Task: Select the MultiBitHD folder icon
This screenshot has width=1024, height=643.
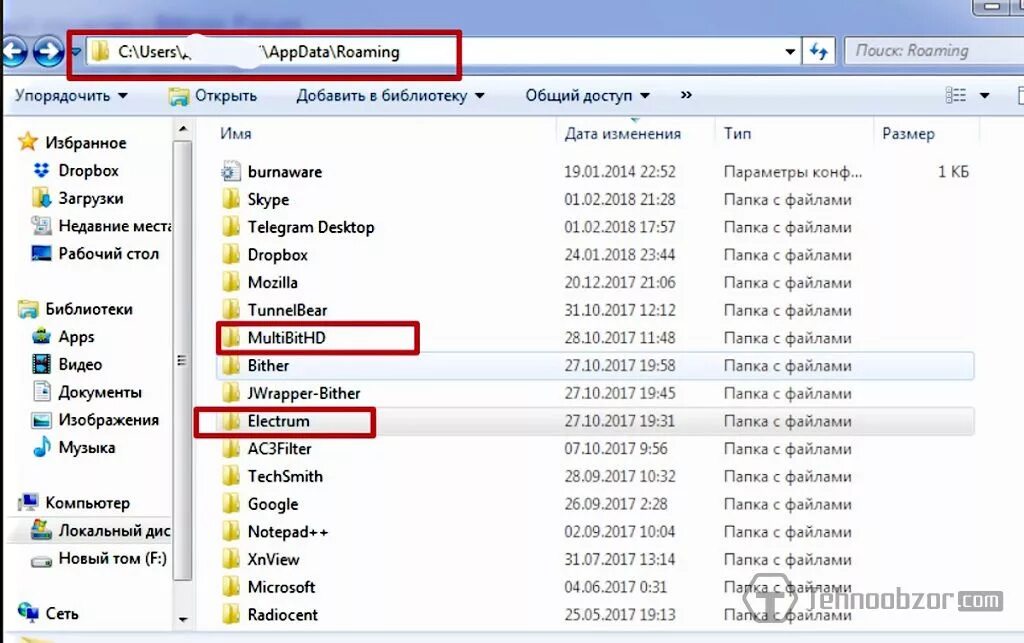Action: tap(231, 337)
